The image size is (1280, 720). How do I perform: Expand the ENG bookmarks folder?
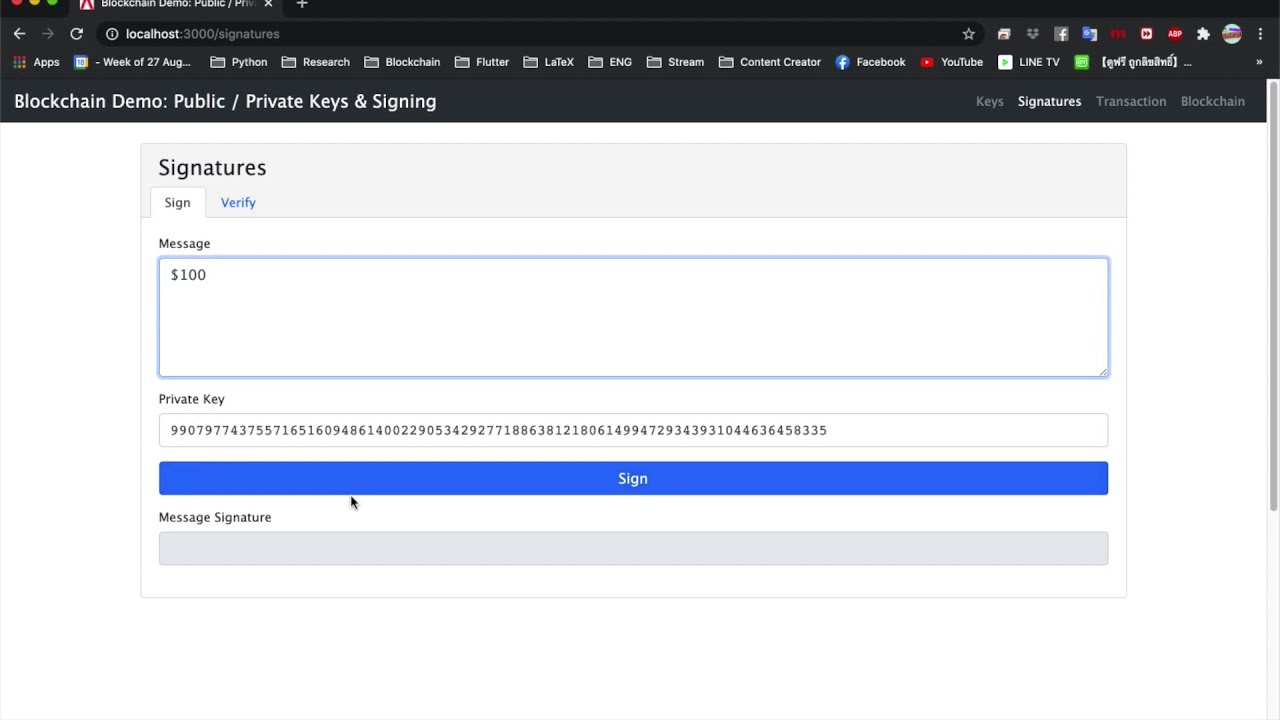610,62
